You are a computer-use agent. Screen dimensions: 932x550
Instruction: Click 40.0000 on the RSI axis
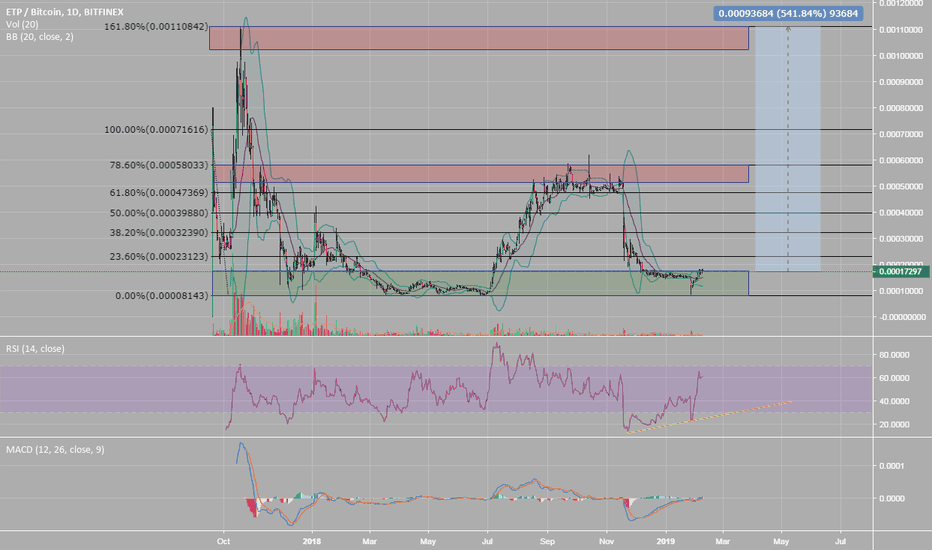click(x=895, y=401)
